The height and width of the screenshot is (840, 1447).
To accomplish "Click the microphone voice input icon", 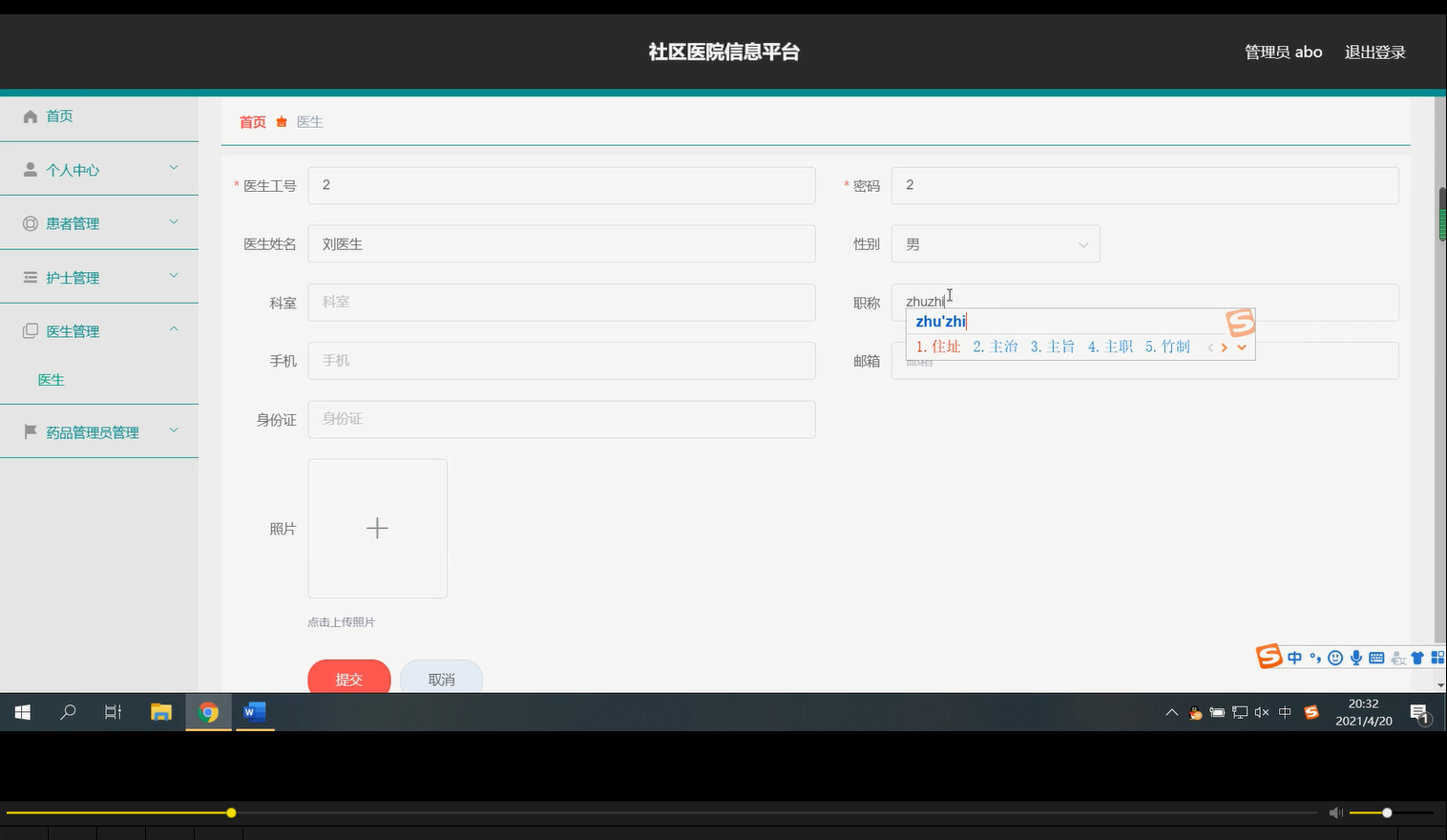I will [x=1355, y=658].
